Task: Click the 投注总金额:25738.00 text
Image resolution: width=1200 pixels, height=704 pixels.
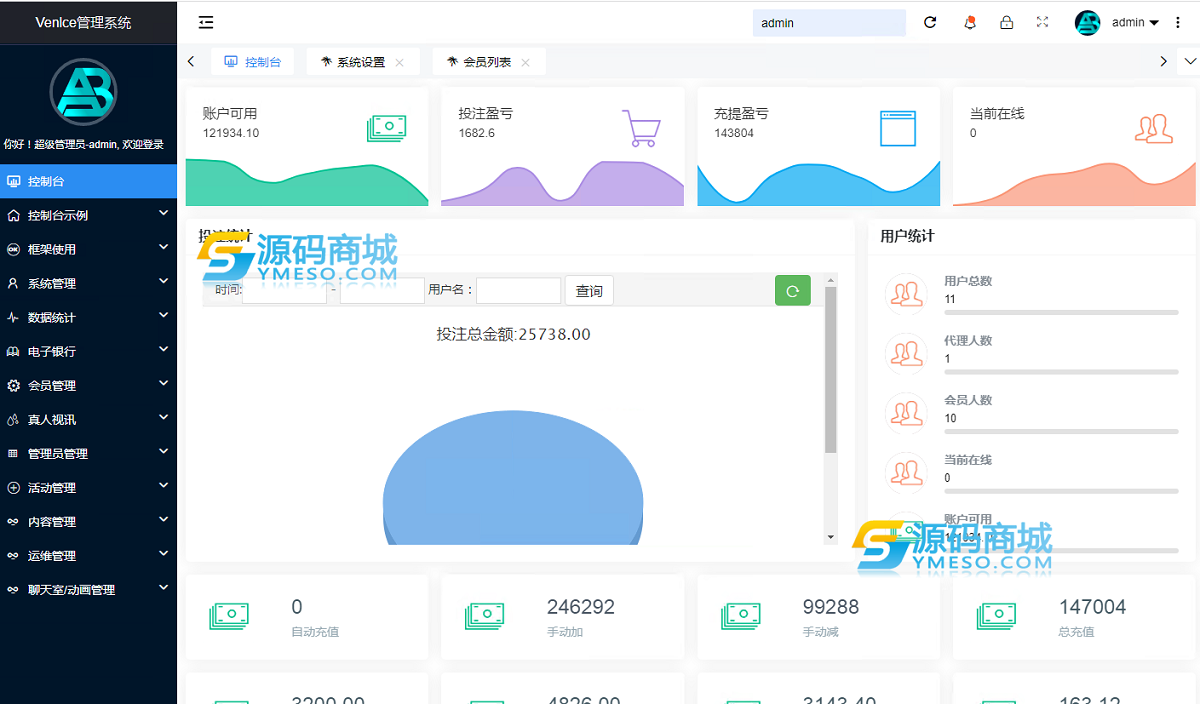Action: coord(513,334)
